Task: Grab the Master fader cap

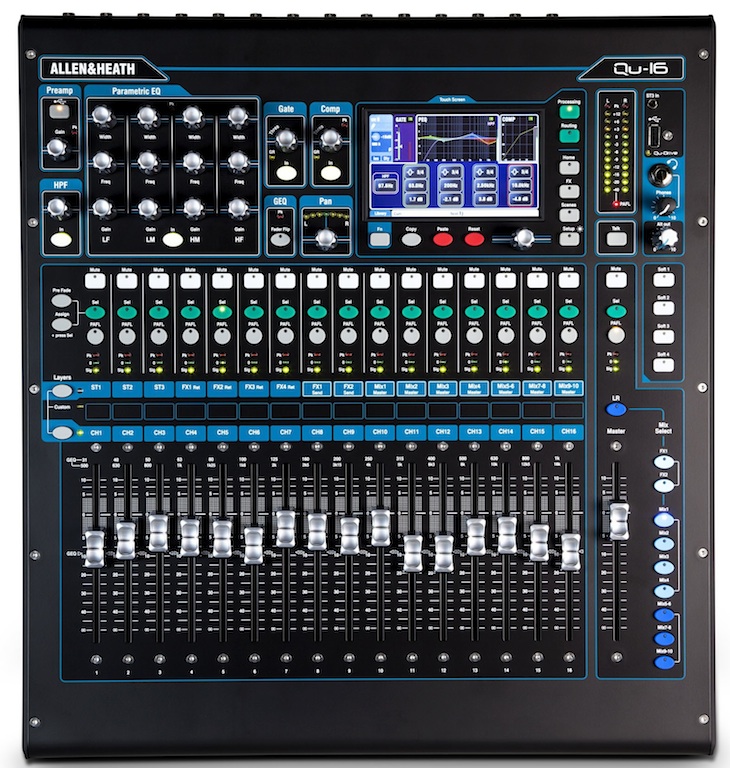Action: coord(619,521)
